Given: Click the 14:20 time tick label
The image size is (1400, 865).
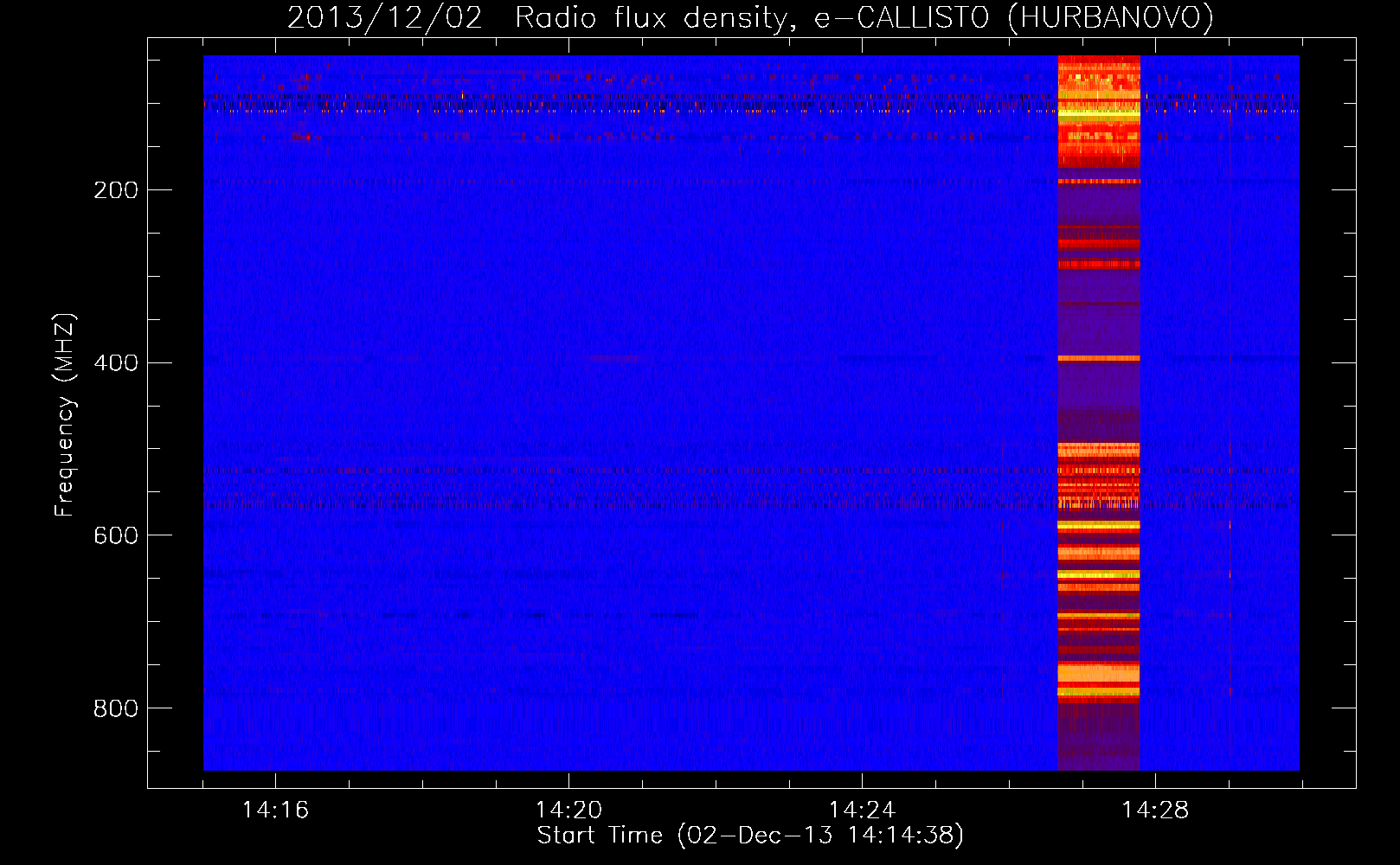Looking at the screenshot, I should pos(568,810).
